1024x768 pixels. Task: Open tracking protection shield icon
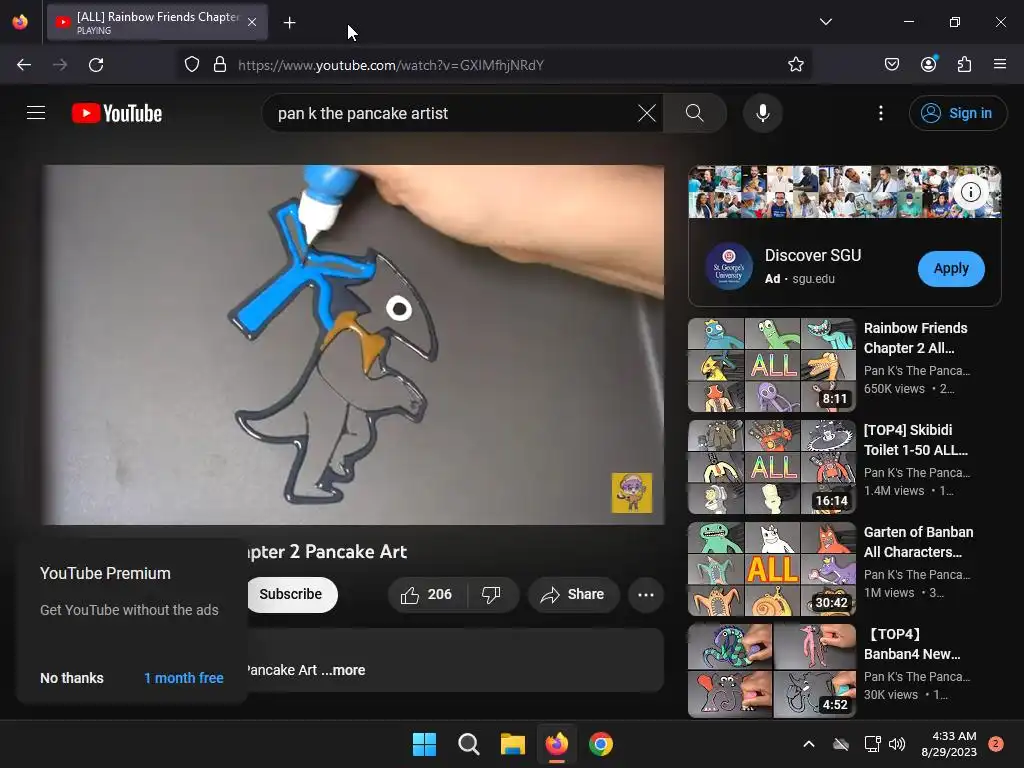coord(191,65)
